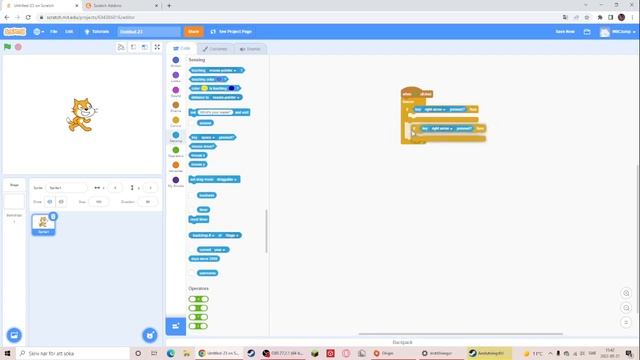This screenshot has width=640, height=360.
Task: Click the yellow color swatch
Action: (204, 88)
